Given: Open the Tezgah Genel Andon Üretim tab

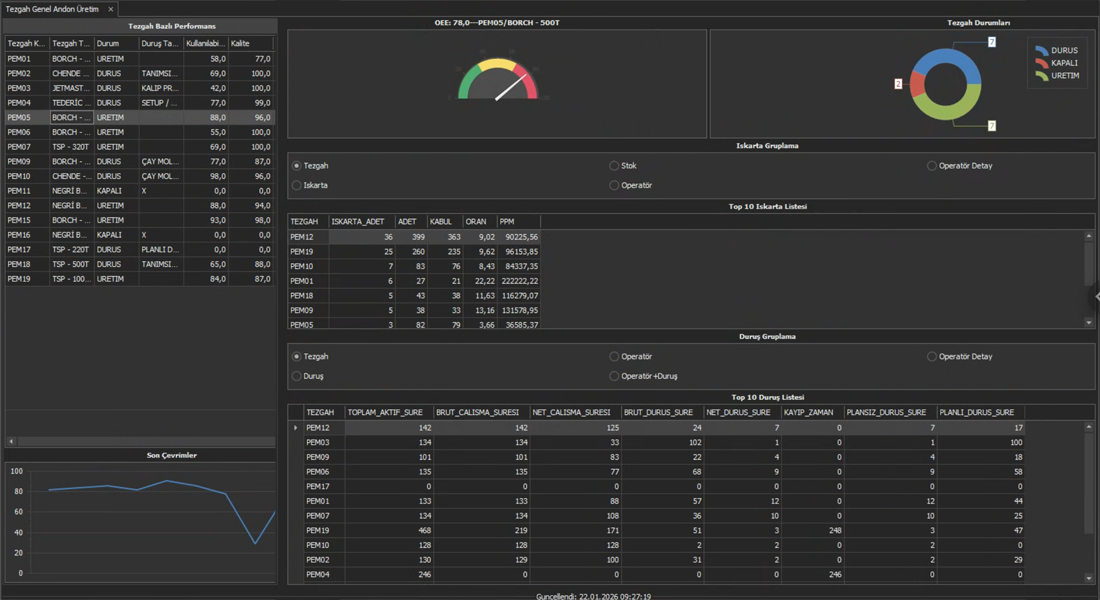Looking at the screenshot, I should coord(52,9).
